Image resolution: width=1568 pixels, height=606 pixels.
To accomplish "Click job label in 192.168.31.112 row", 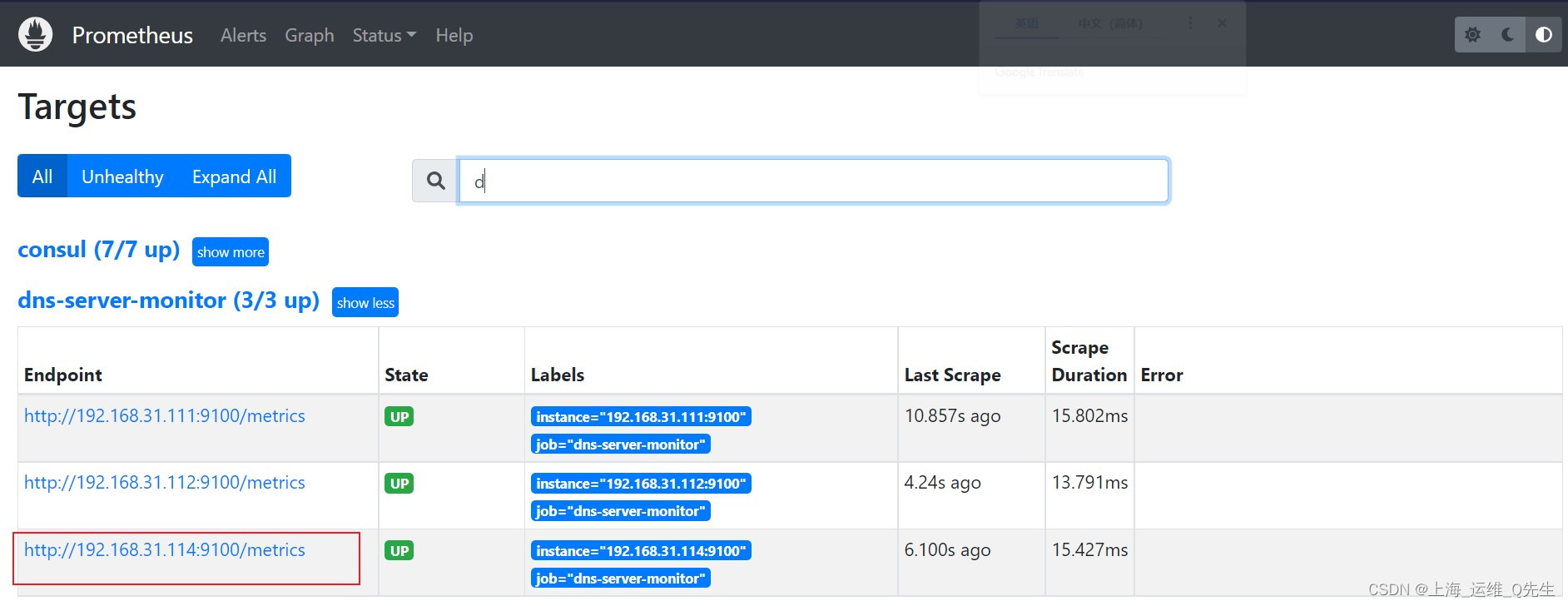I will click(x=621, y=511).
